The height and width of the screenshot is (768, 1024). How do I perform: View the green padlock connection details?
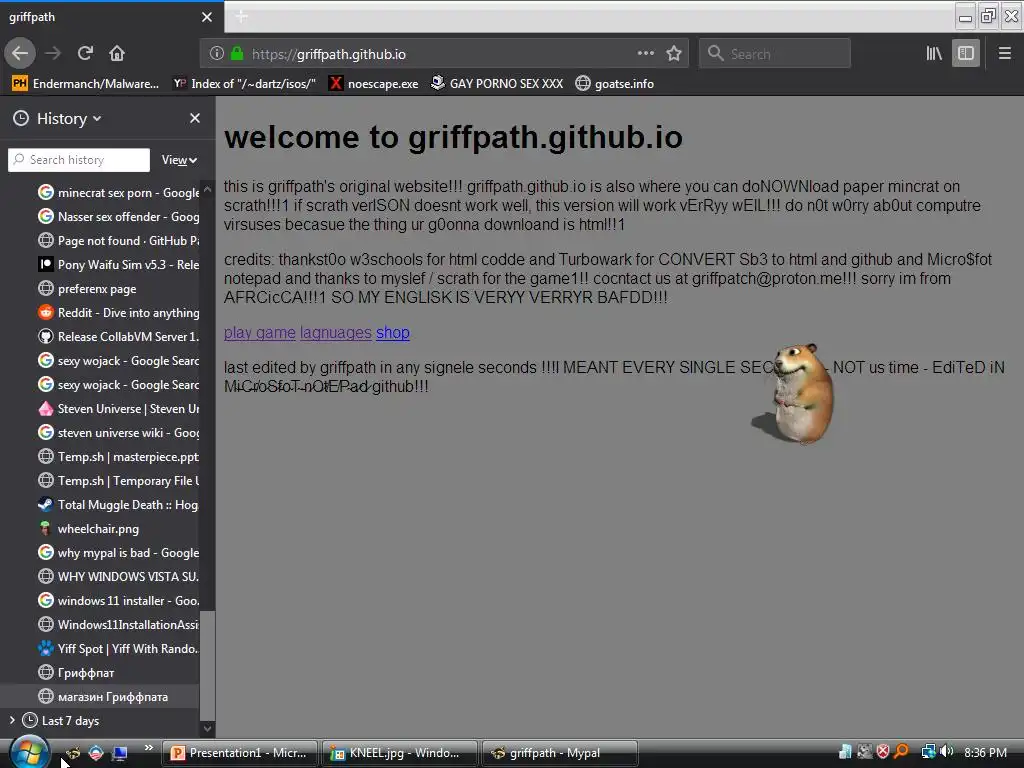click(x=237, y=54)
